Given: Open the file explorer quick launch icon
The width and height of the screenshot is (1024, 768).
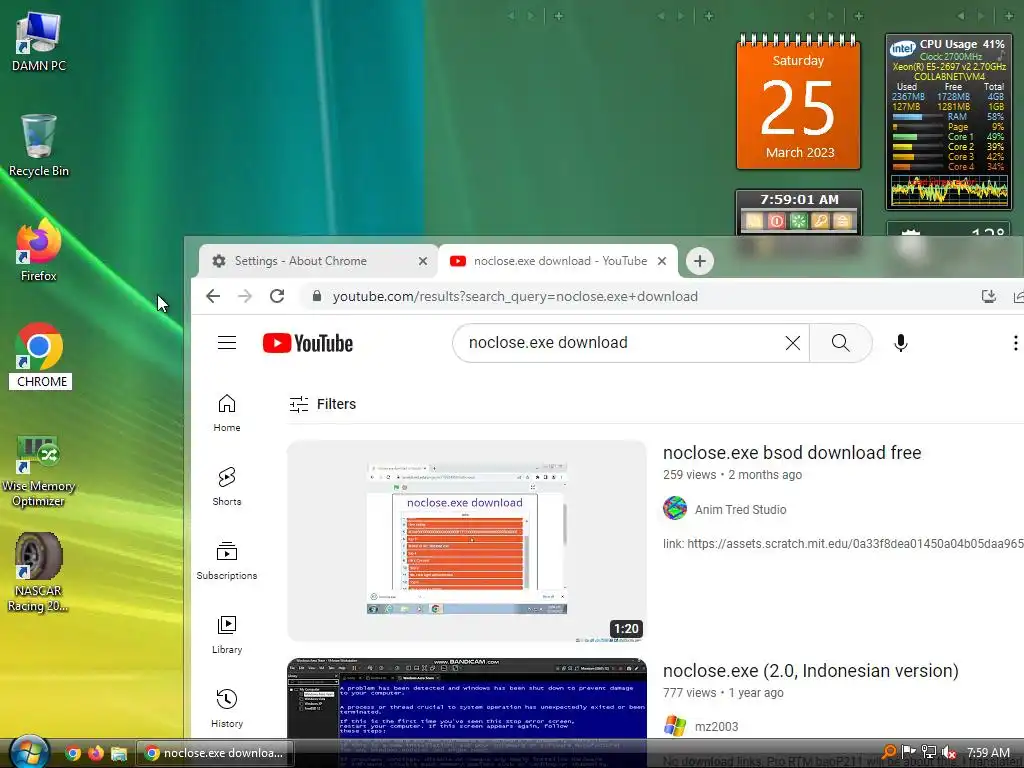Looking at the screenshot, I should tap(119, 753).
